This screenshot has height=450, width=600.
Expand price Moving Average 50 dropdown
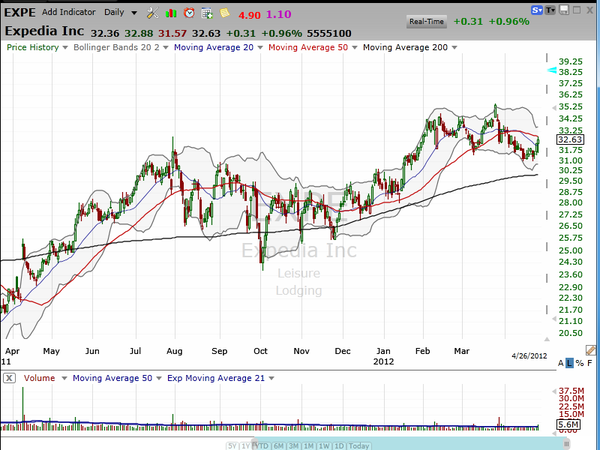pos(355,48)
